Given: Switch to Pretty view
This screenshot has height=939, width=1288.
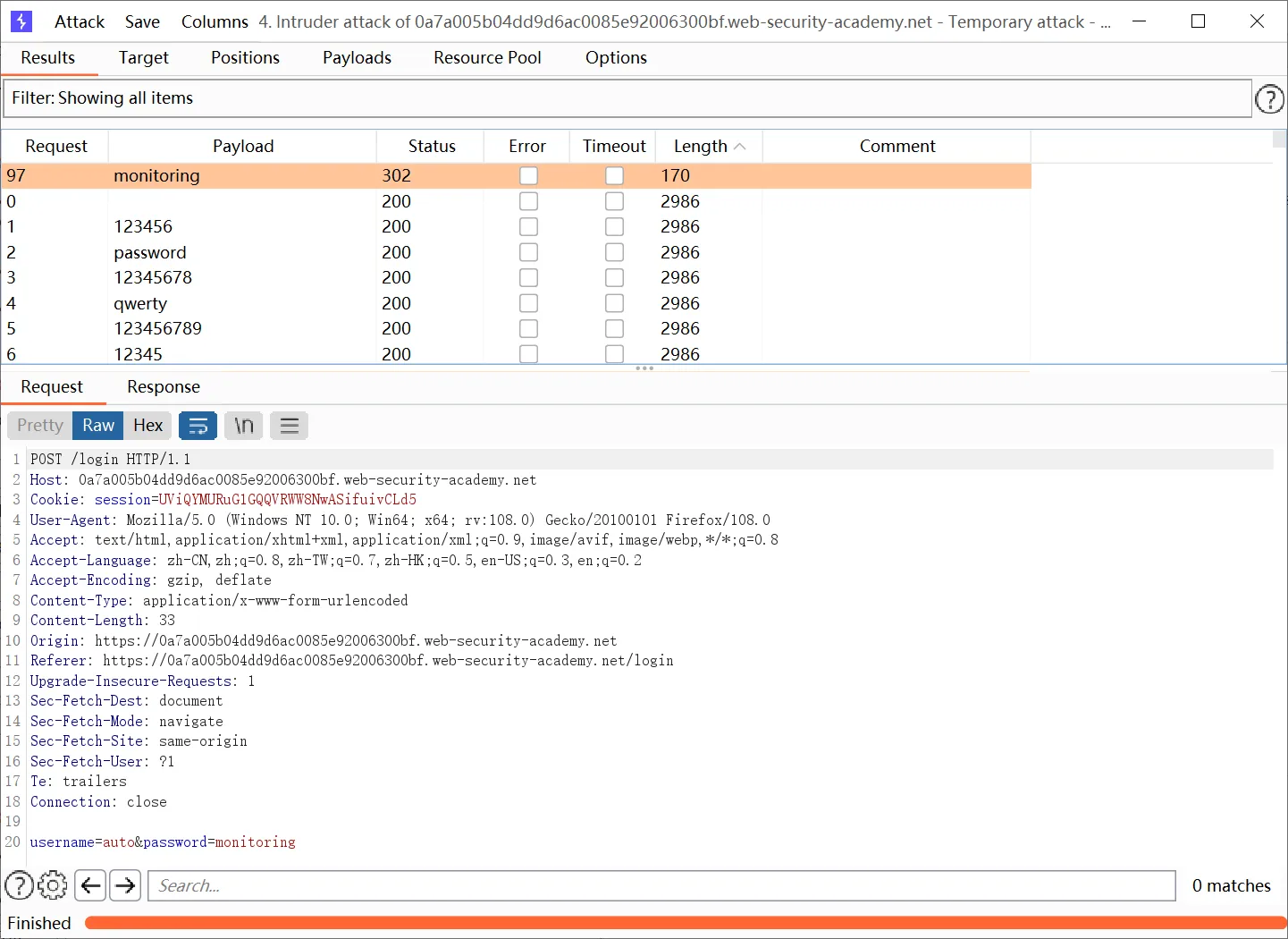Looking at the screenshot, I should tap(40, 426).
